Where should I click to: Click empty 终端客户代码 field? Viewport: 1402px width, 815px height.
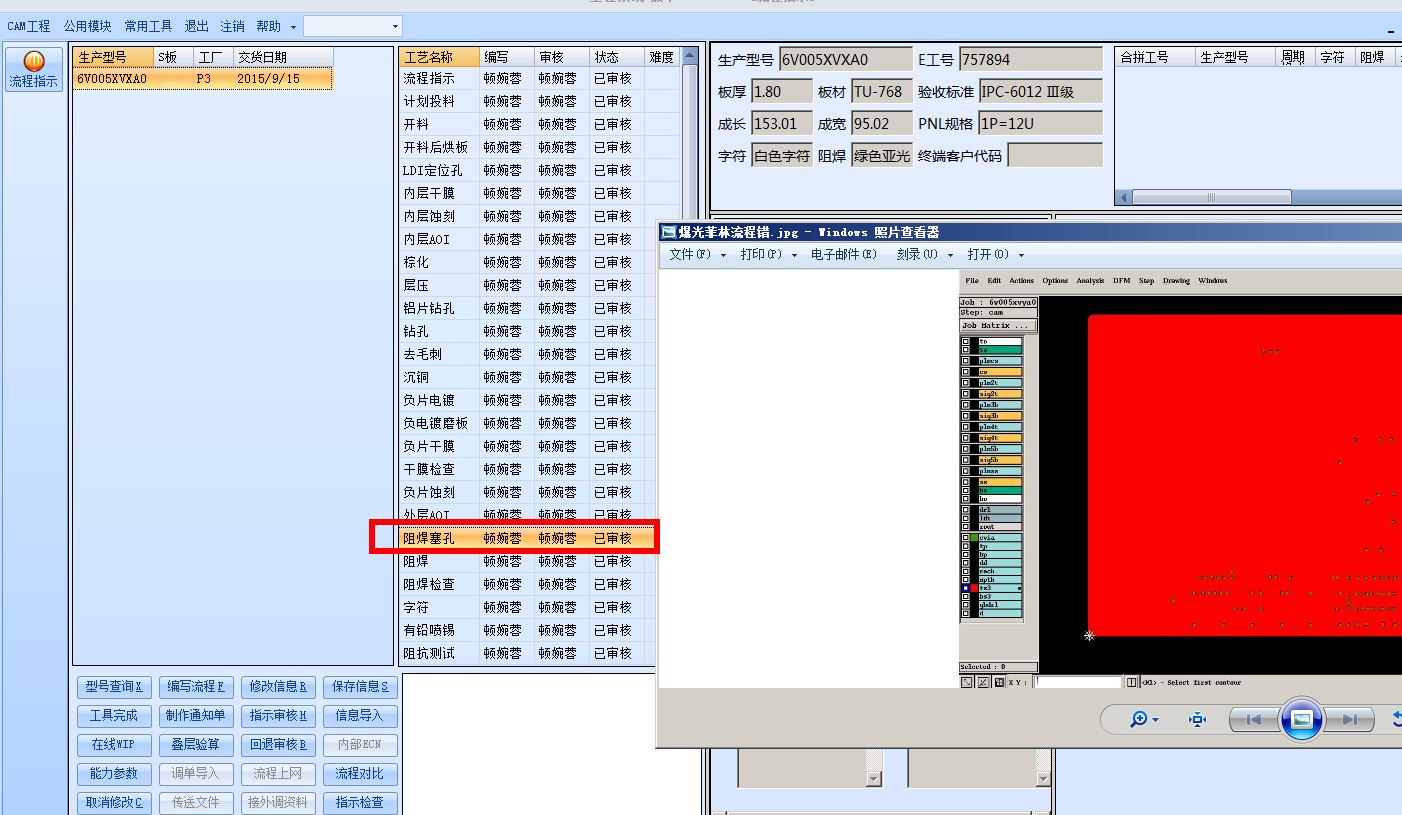coord(1055,155)
